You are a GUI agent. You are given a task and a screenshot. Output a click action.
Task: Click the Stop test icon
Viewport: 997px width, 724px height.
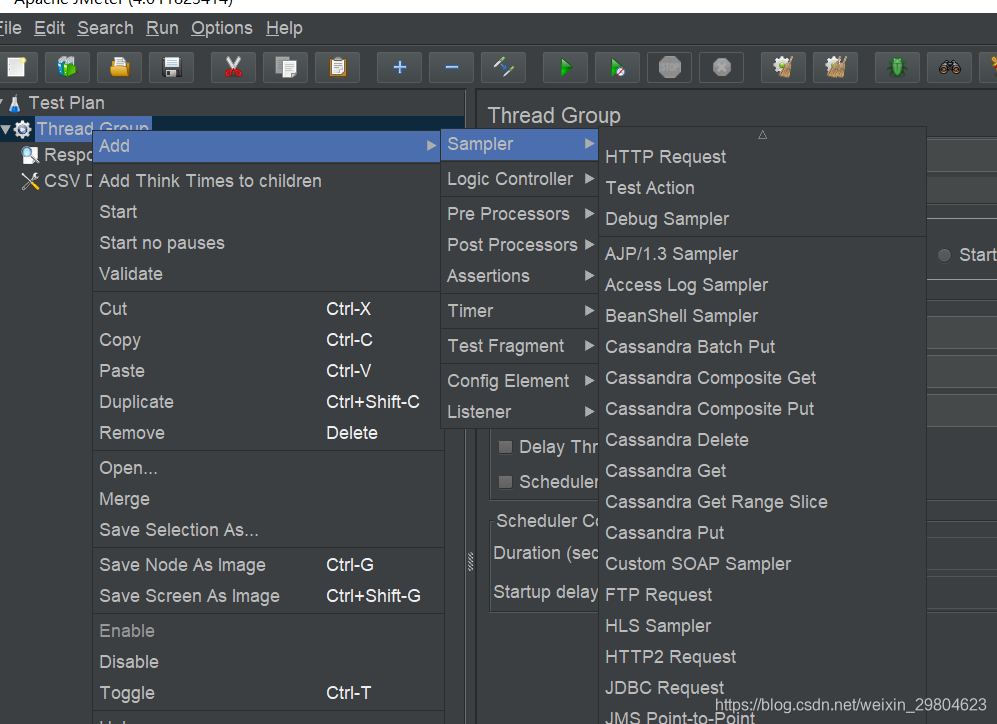[670, 67]
